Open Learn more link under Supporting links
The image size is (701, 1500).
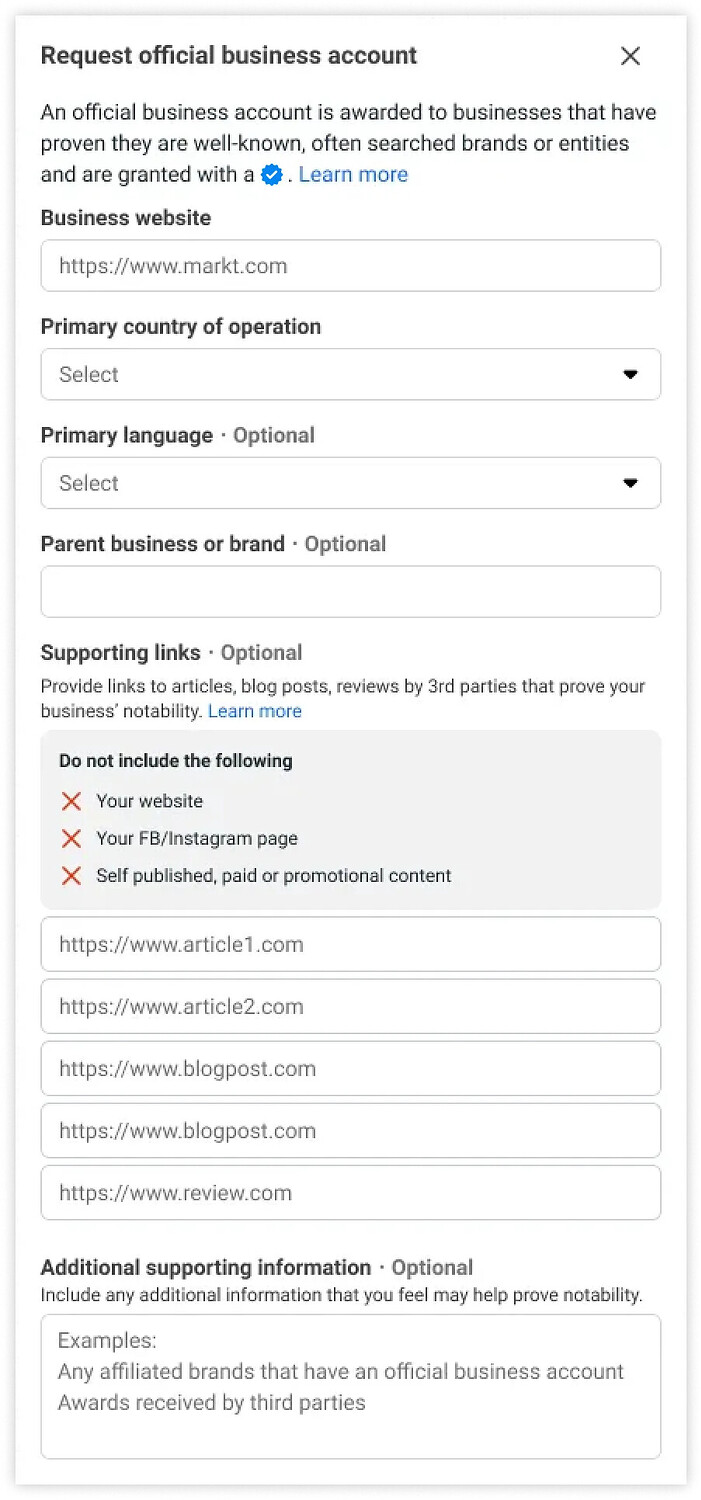(x=254, y=711)
